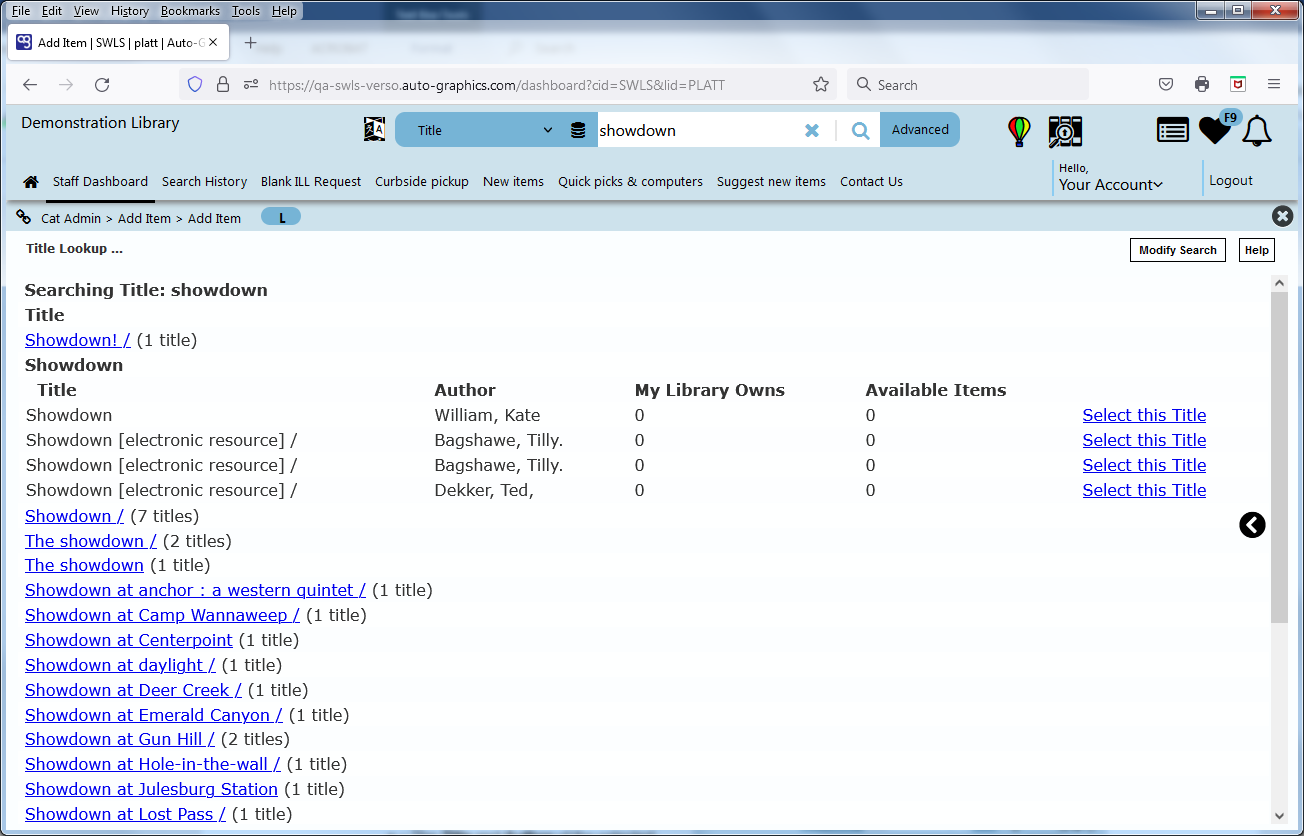Clear the search text with X icon

coord(812,130)
